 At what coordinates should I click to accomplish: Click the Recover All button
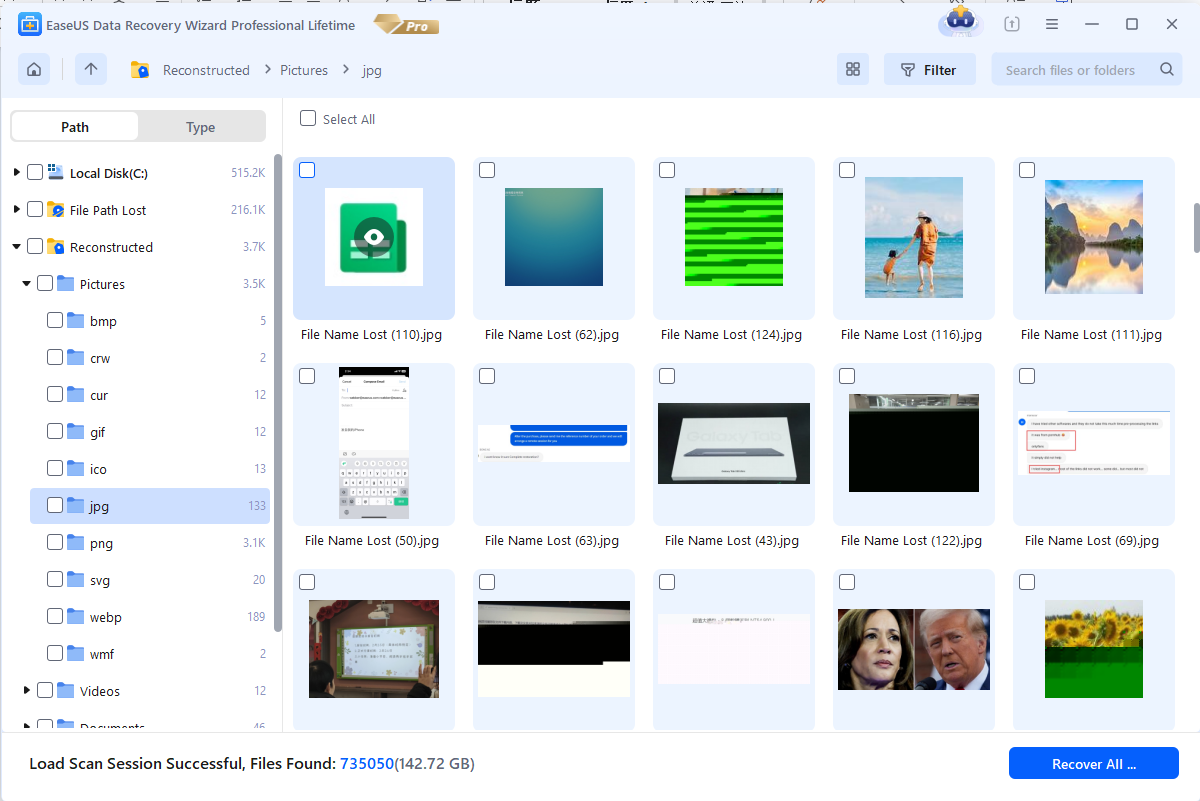tap(1094, 763)
